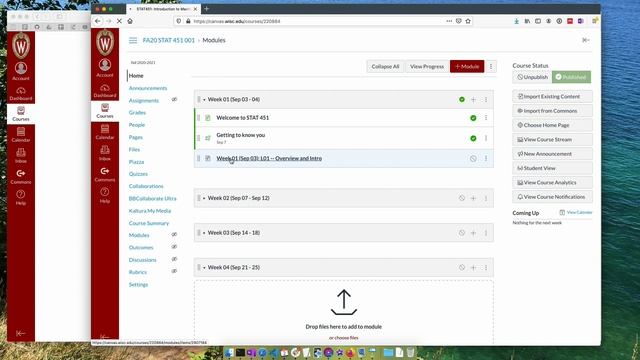
Task: Click the View Progress button
Action: pos(427,66)
